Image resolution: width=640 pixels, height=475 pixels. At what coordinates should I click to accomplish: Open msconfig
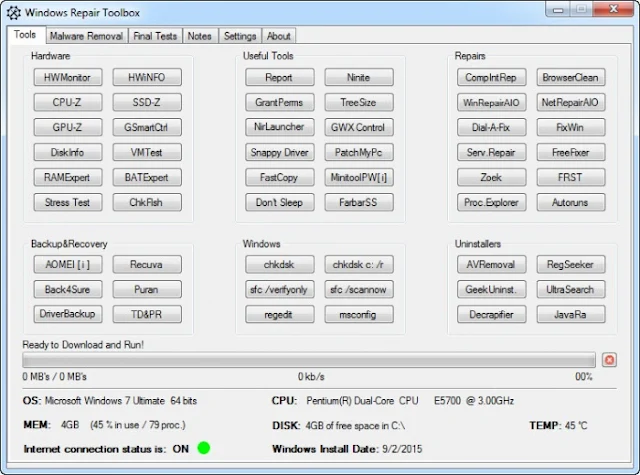pyautogui.click(x=359, y=314)
